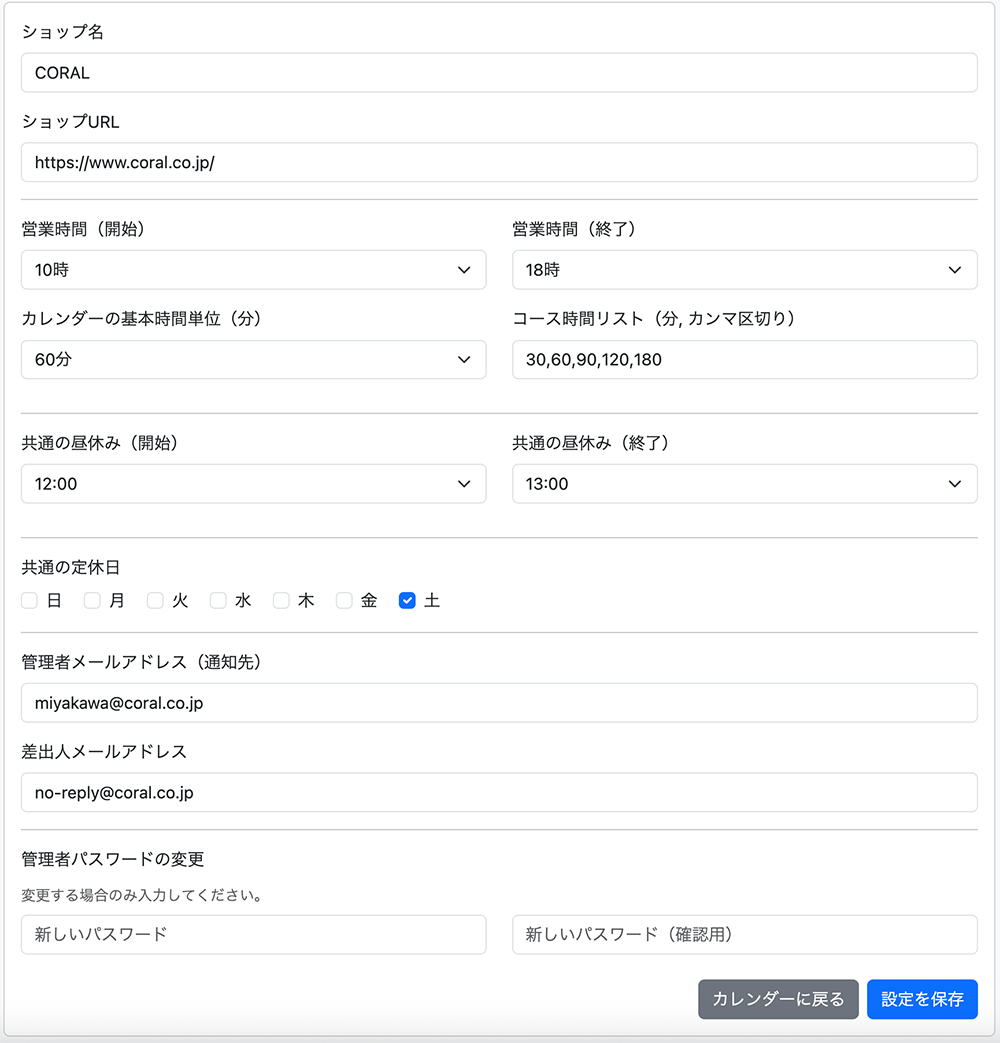Click the 設定を保存 button

(921, 999)
